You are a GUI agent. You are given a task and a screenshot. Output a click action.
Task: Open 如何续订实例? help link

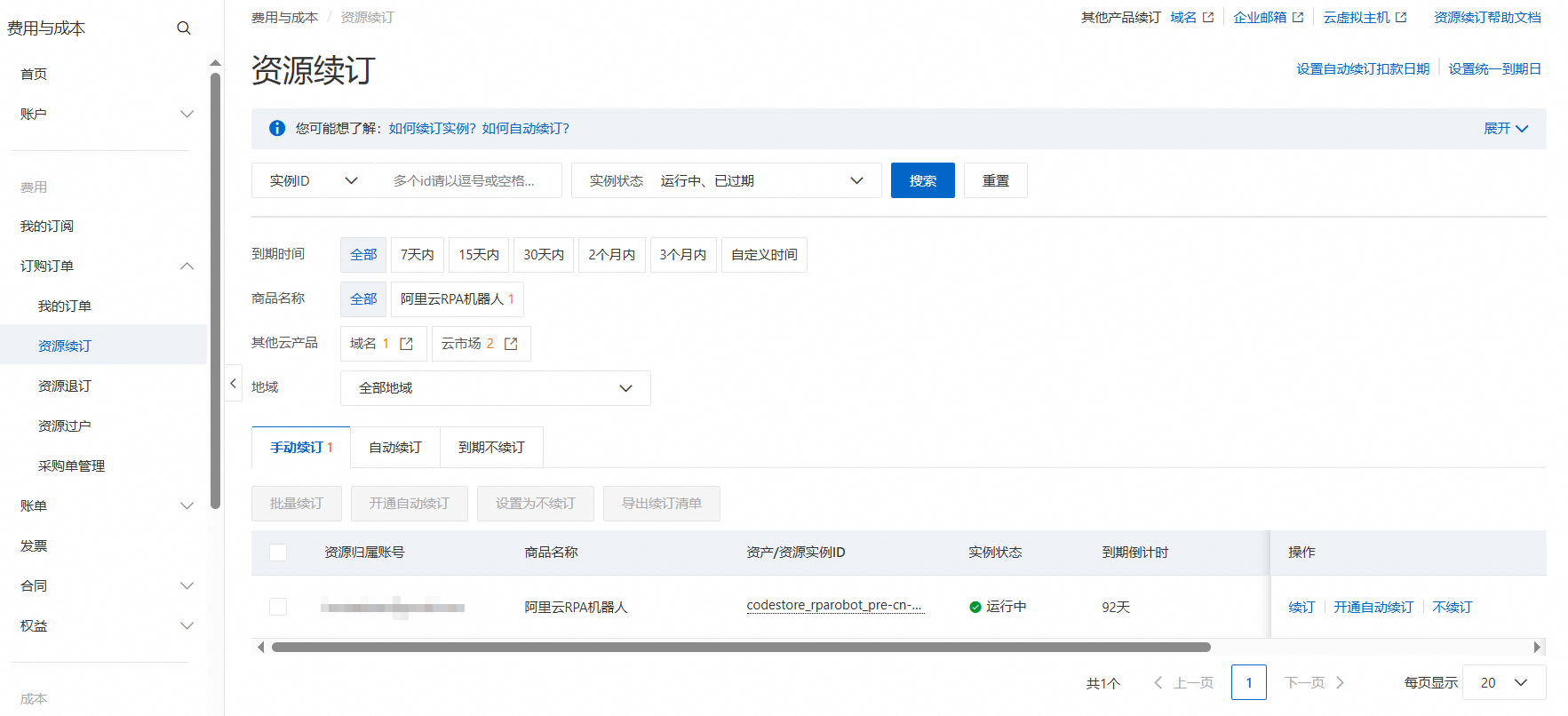pyautogui.click(x=433, y=129)
